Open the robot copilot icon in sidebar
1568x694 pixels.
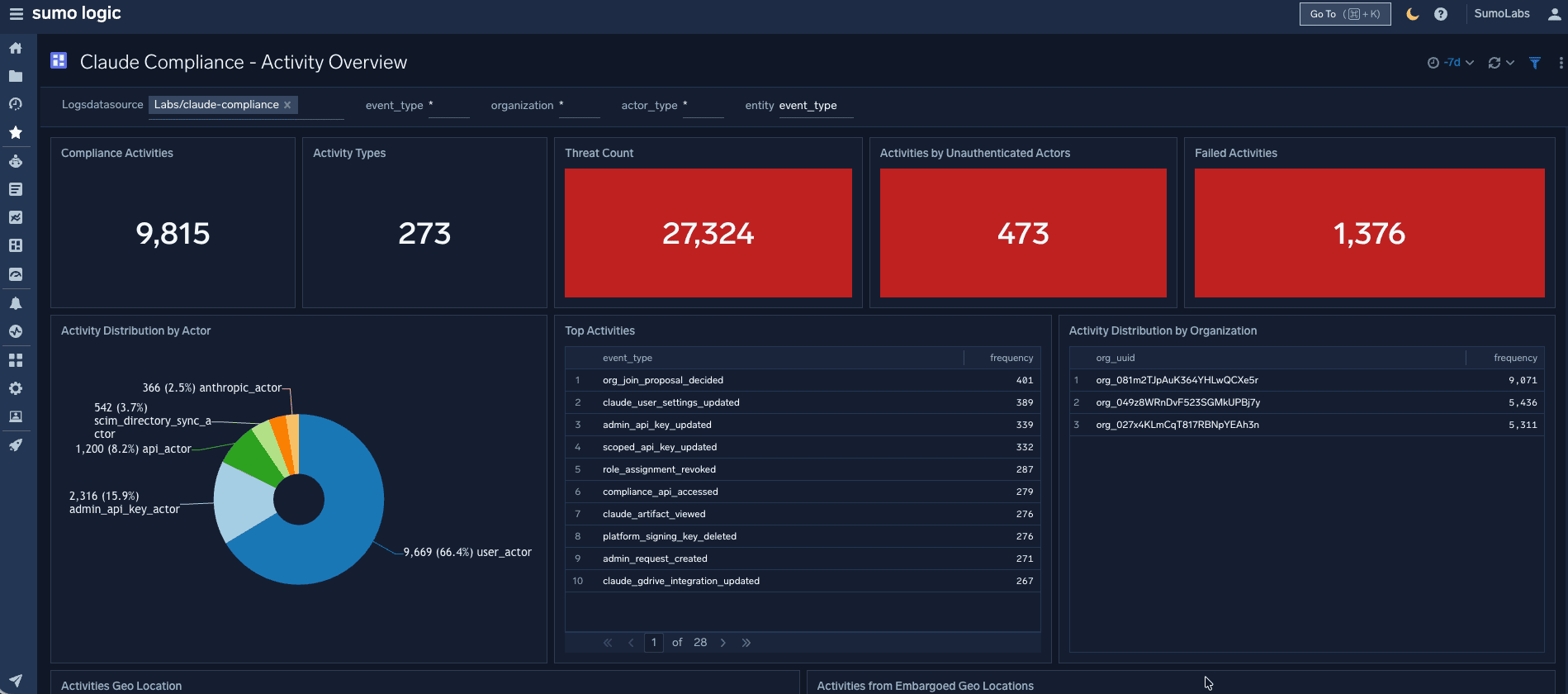(x=16, y=161)
